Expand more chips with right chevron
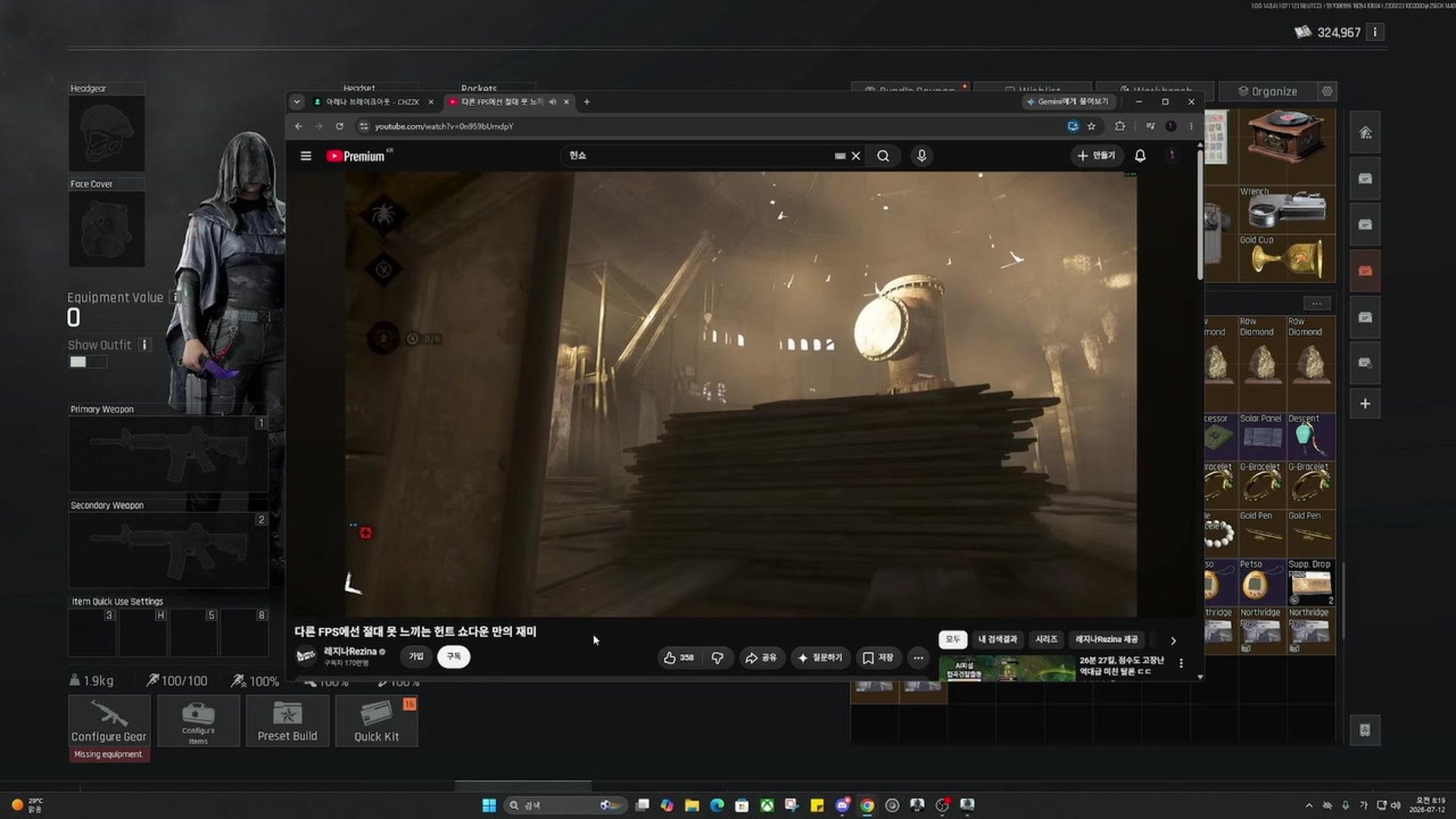This screenshot has width=1456, height=819. coord(1173,641)
